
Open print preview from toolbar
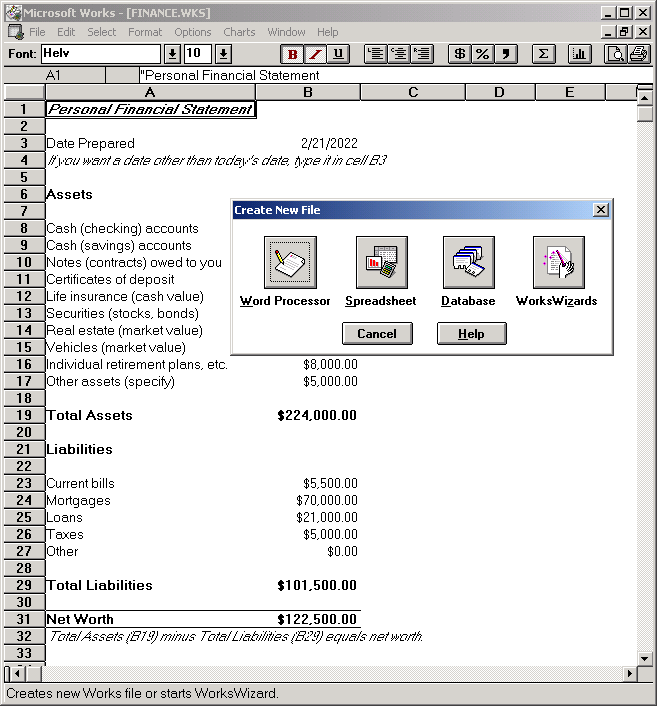pyautogui.click(x=617, y=54)
